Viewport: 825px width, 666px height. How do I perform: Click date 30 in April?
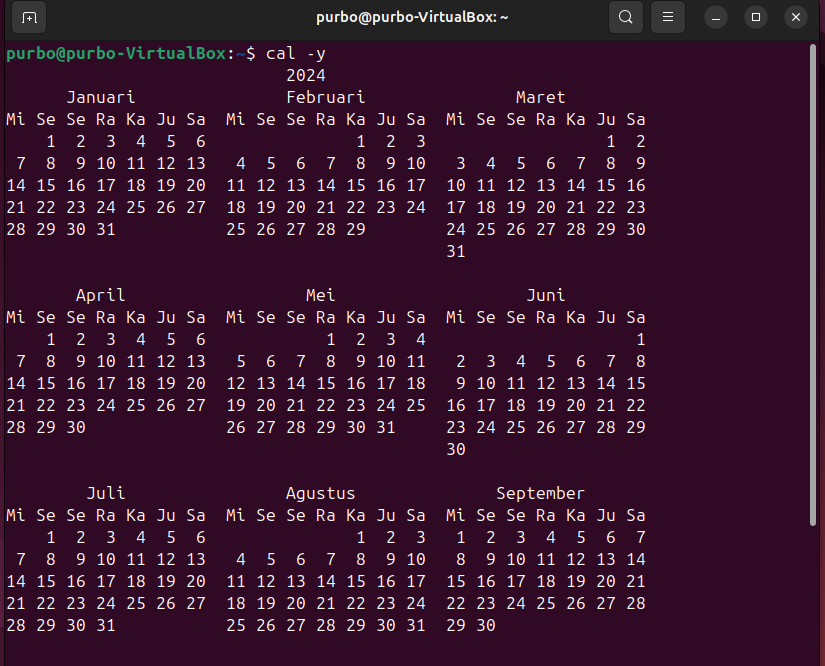[x=76, y=427]
